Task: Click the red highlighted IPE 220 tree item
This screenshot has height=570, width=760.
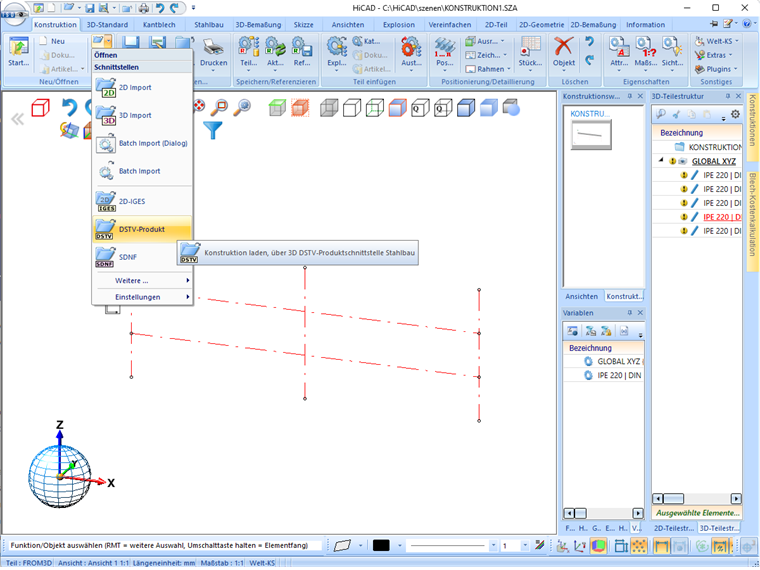Action: pyautogui.click(x=722, y=217)
